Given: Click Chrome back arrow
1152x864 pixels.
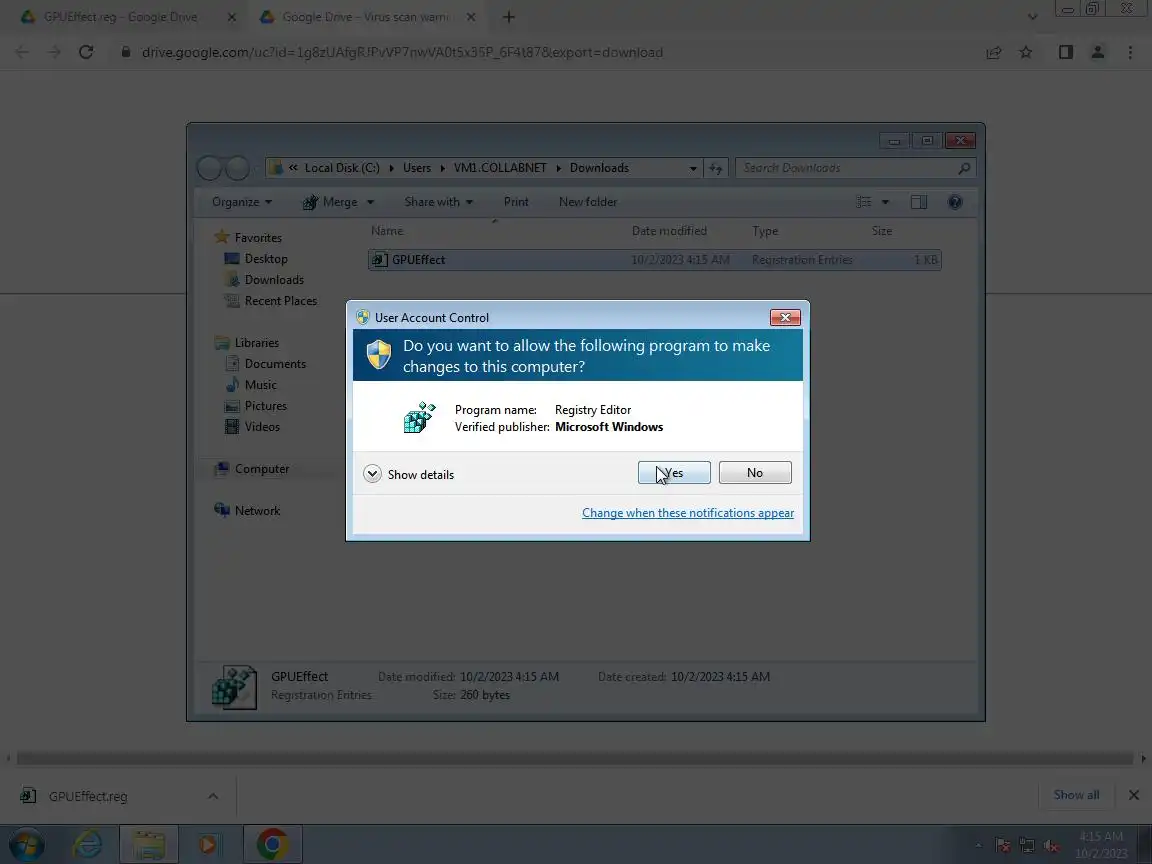Looking at the screenshot, I should click(22, 52).
